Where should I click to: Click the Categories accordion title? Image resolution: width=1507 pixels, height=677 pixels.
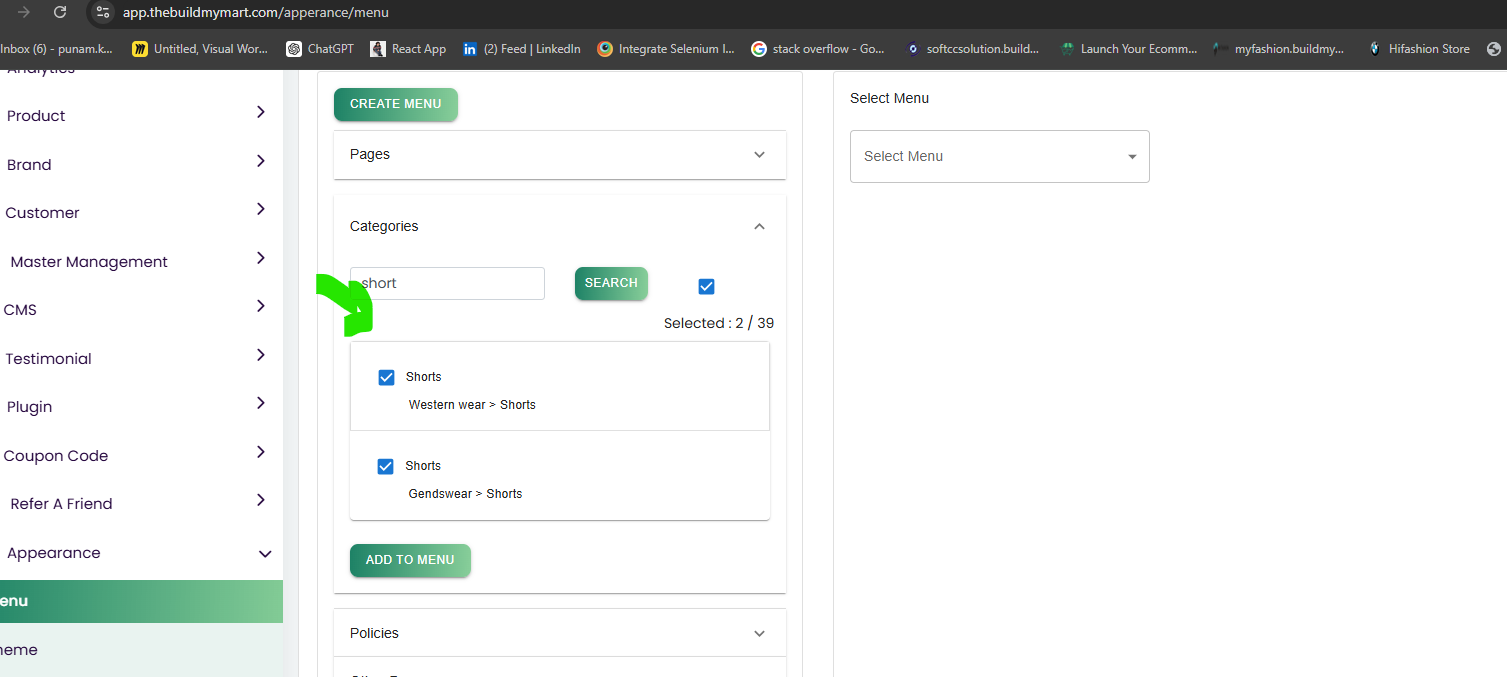384,227
